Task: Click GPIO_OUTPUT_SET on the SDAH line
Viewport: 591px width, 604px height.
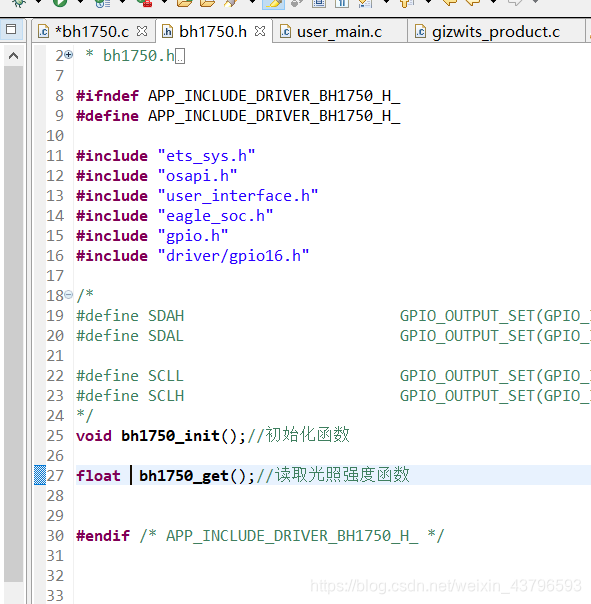Action: pos(467,316)
